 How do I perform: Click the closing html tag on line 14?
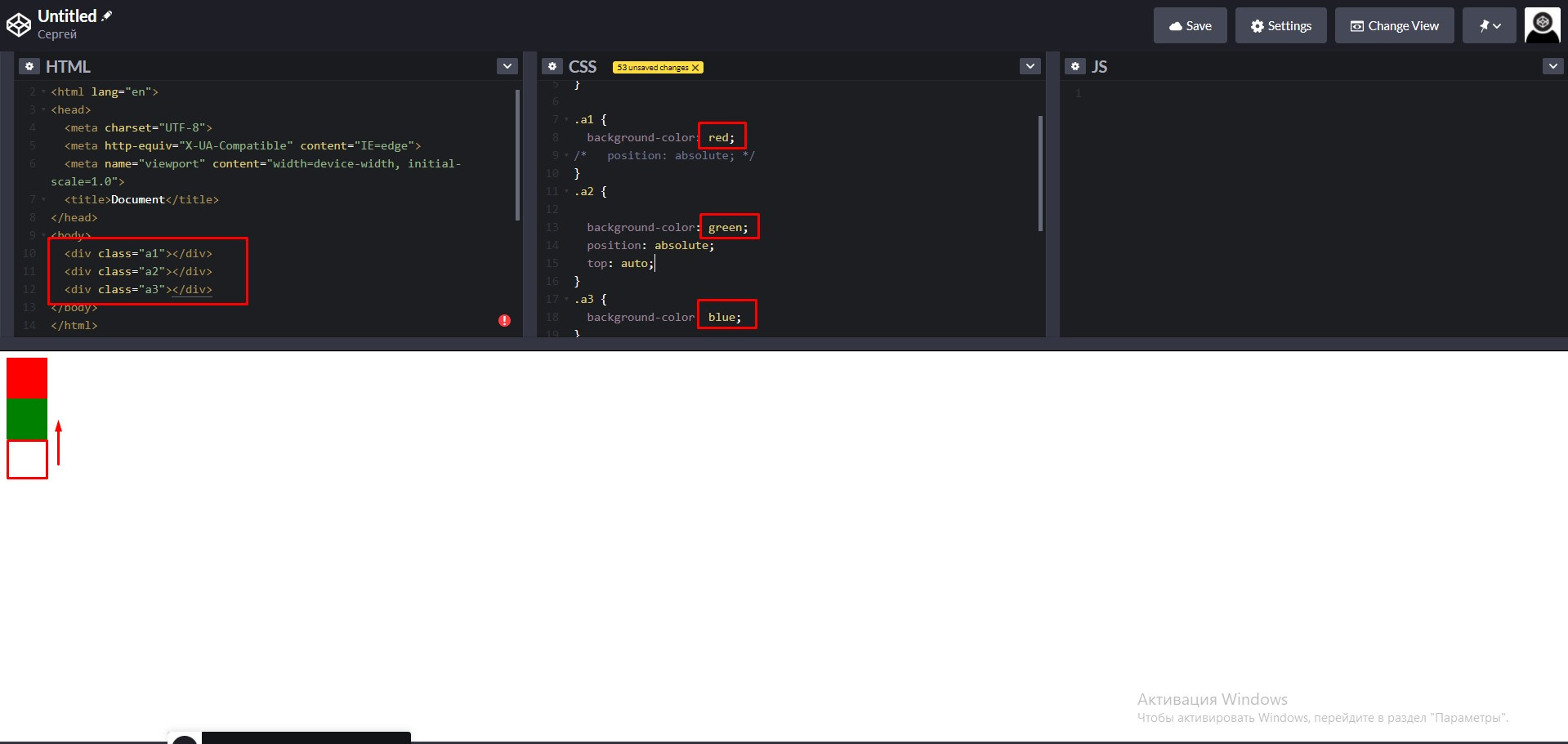(74, 326)
